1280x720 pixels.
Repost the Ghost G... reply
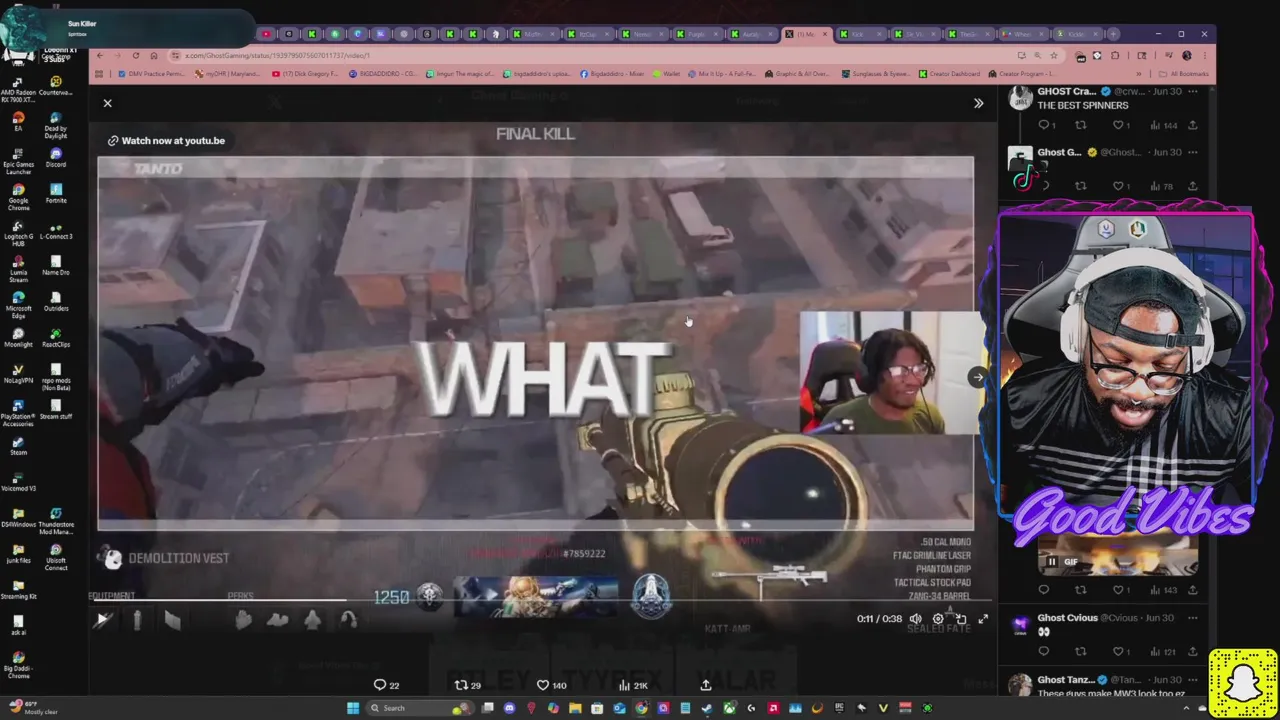1080,186
